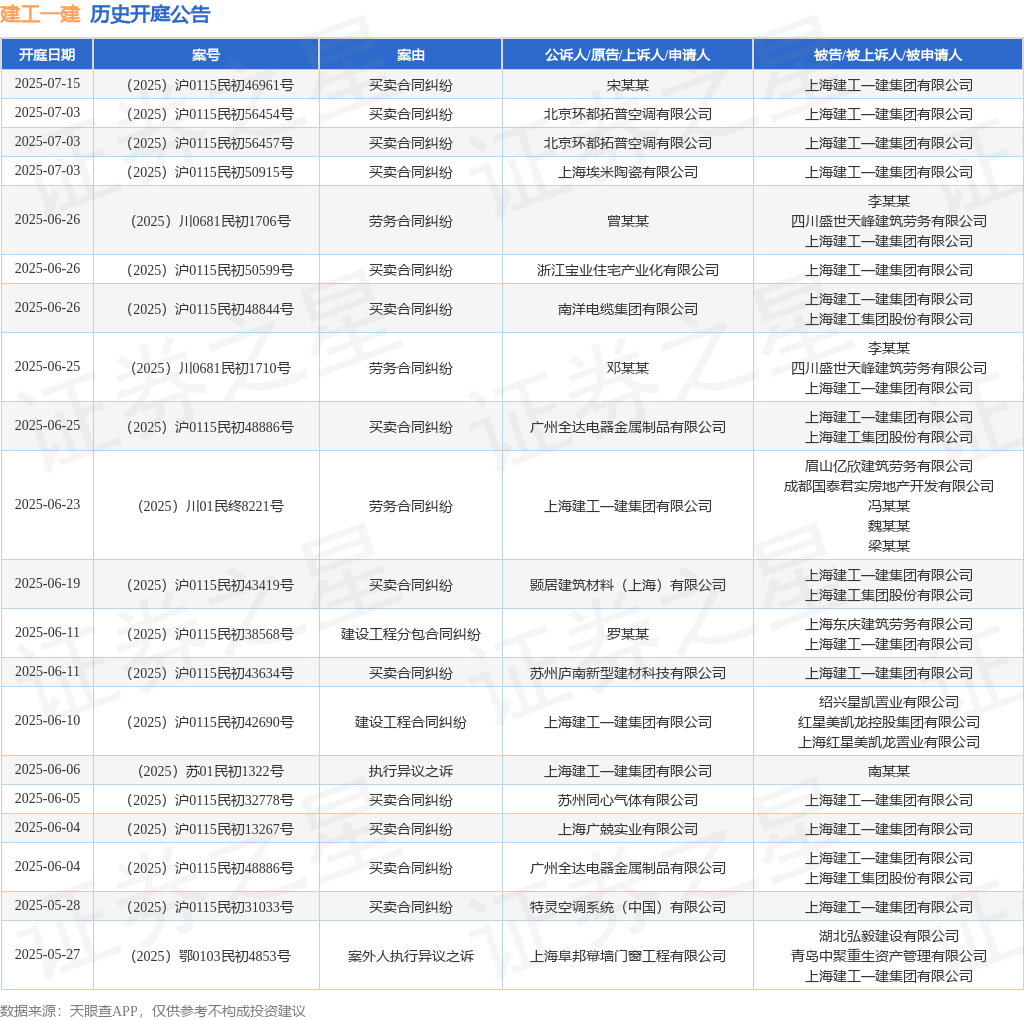The width and height of the screenshot is (1024, 1020).
Task: Select case number 沪0115民初46961号
Action: pos(210,86)
